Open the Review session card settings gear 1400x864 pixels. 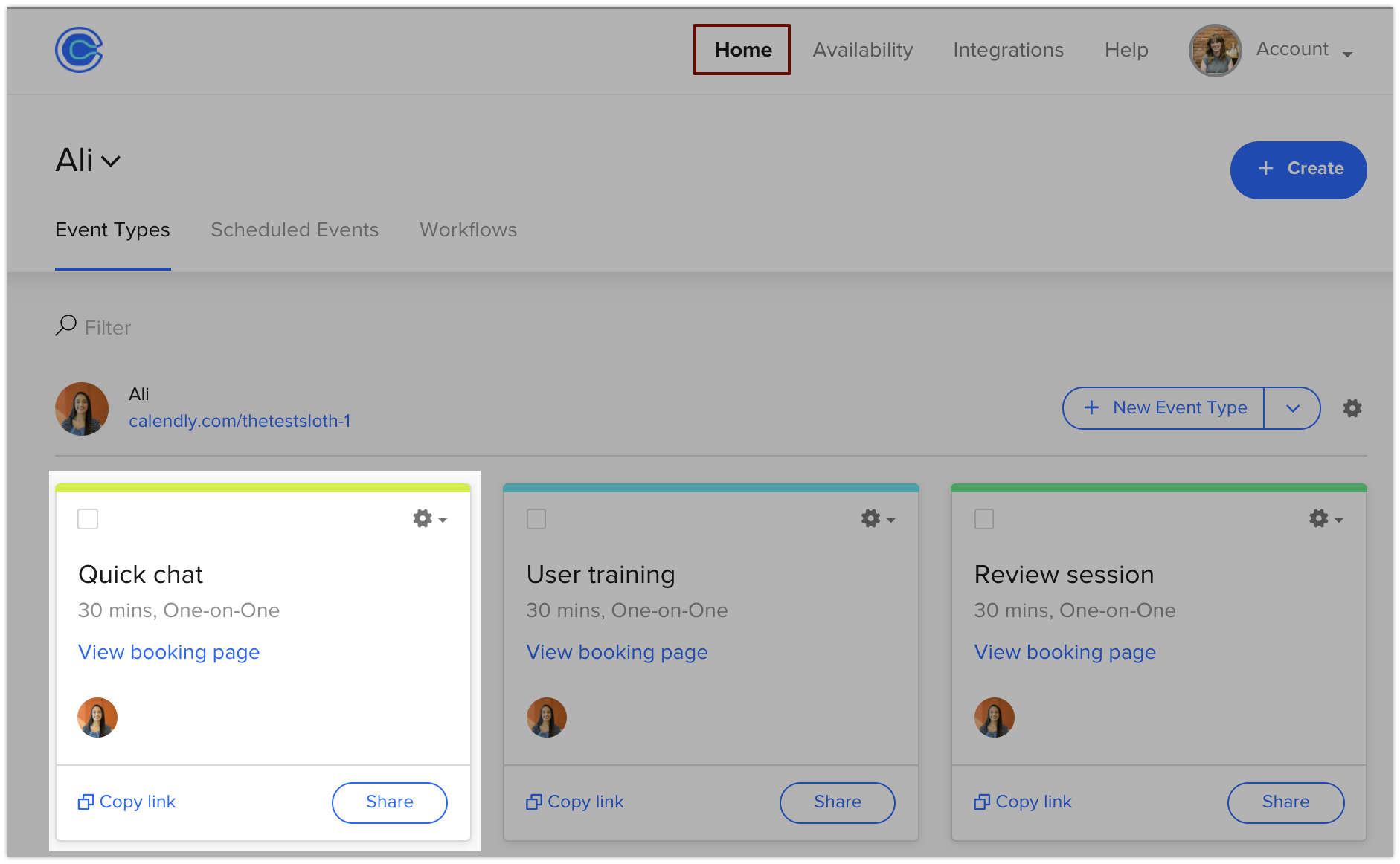coord(1318,519)
